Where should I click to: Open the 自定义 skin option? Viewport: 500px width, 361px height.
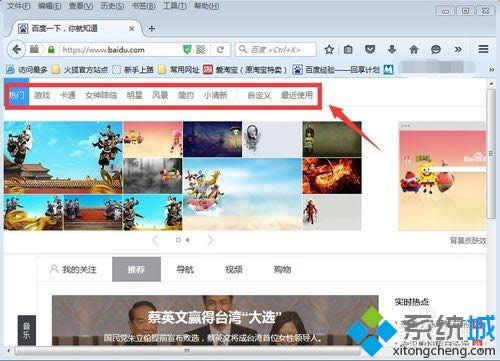[x=259, y=95]
